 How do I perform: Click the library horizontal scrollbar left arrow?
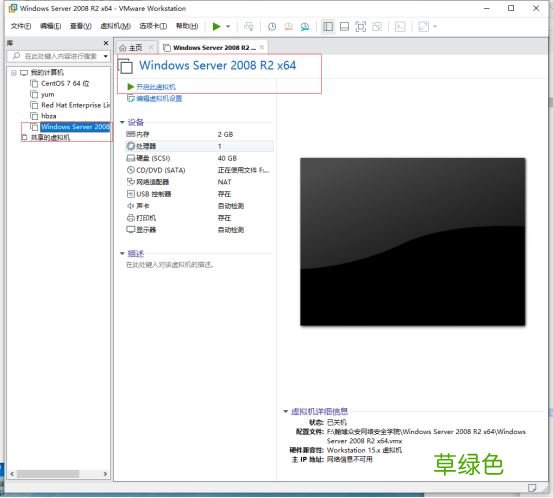pos(12,474)
